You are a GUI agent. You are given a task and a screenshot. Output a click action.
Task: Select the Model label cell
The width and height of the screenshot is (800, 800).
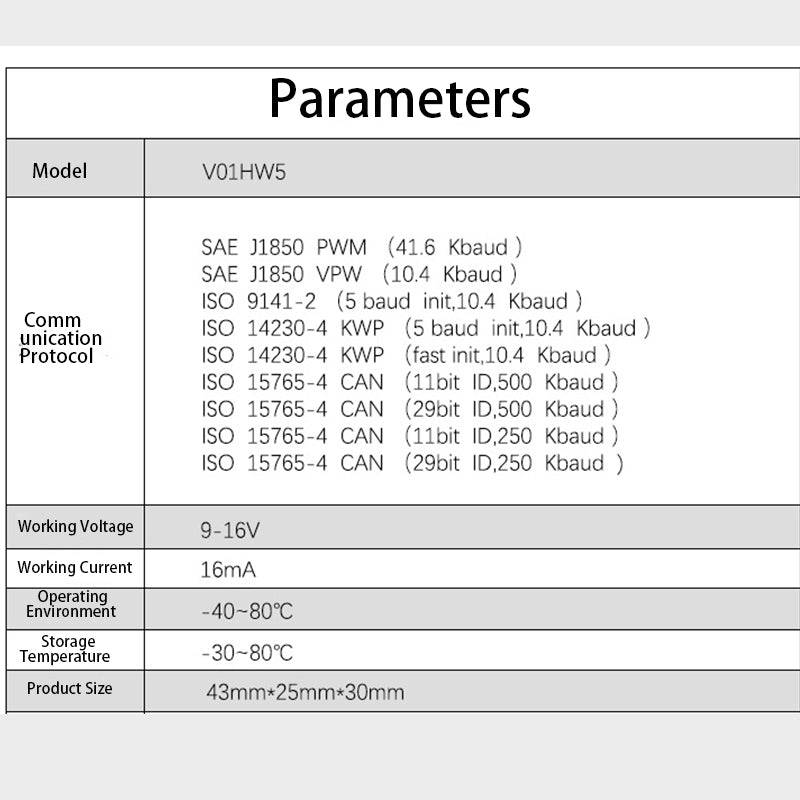coord(60,171)
